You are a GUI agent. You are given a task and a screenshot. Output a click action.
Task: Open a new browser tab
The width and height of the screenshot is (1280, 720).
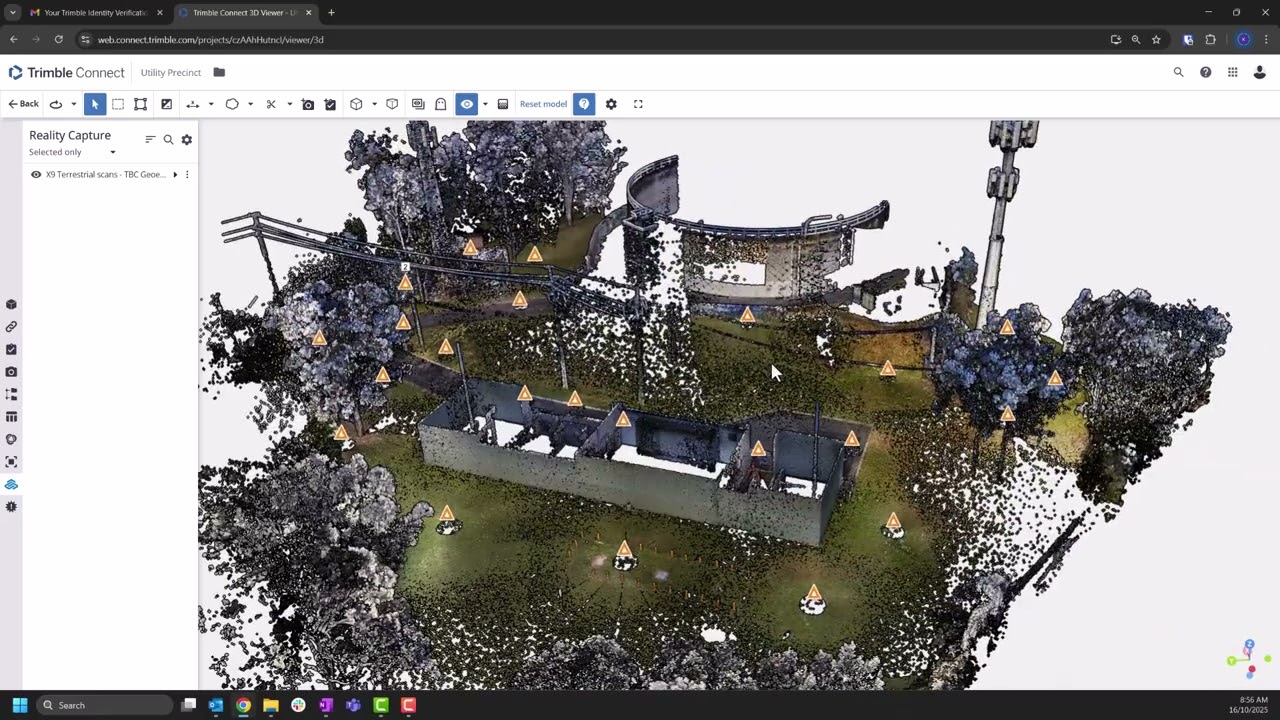pos(331,13)
